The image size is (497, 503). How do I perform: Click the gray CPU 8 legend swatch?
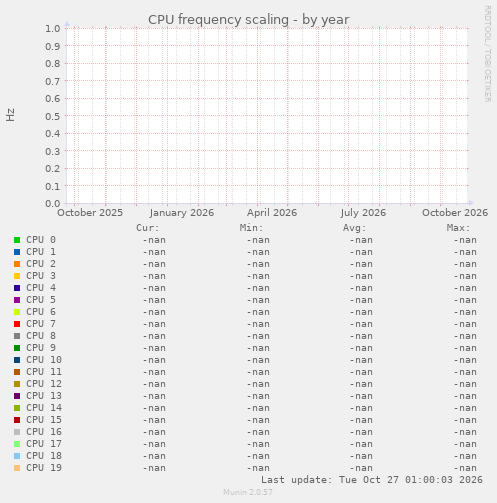point(17,336)
